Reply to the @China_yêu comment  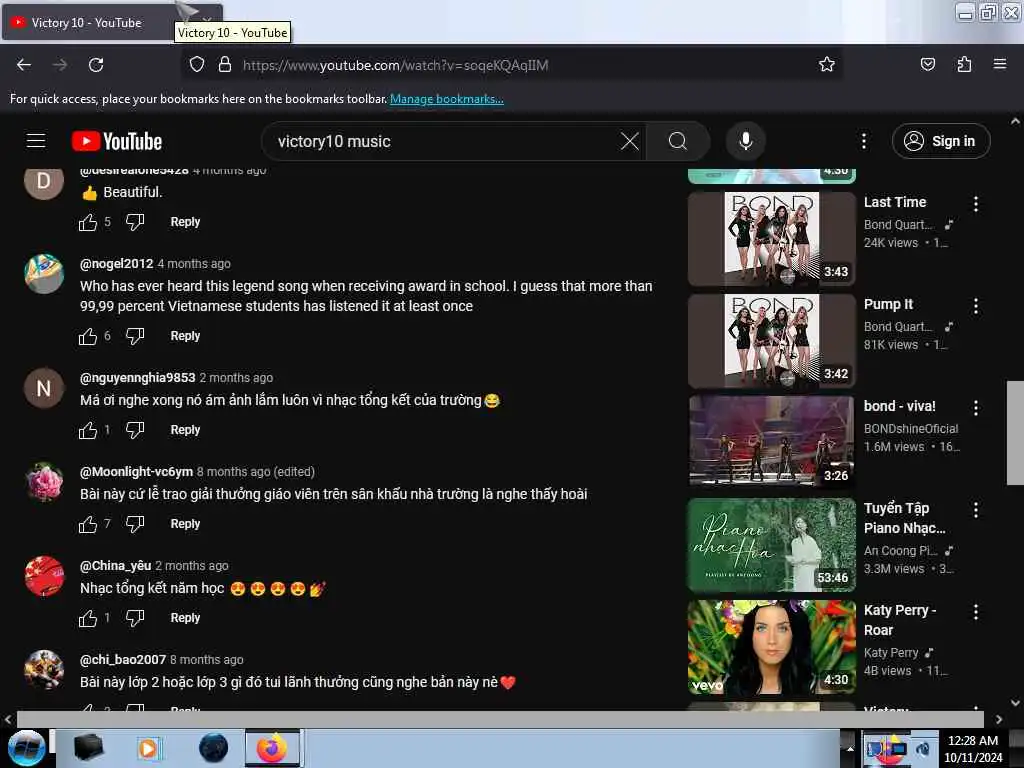coord(185,618)
